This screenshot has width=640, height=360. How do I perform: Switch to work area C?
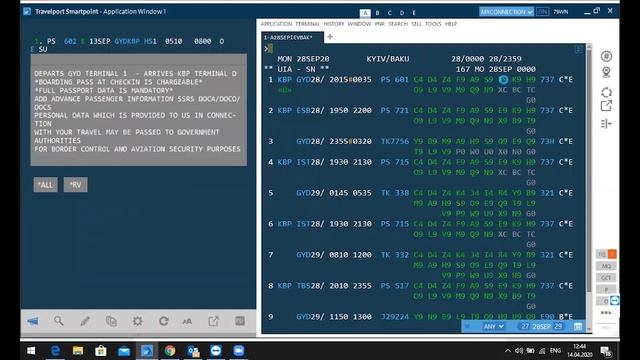(389, 13)
